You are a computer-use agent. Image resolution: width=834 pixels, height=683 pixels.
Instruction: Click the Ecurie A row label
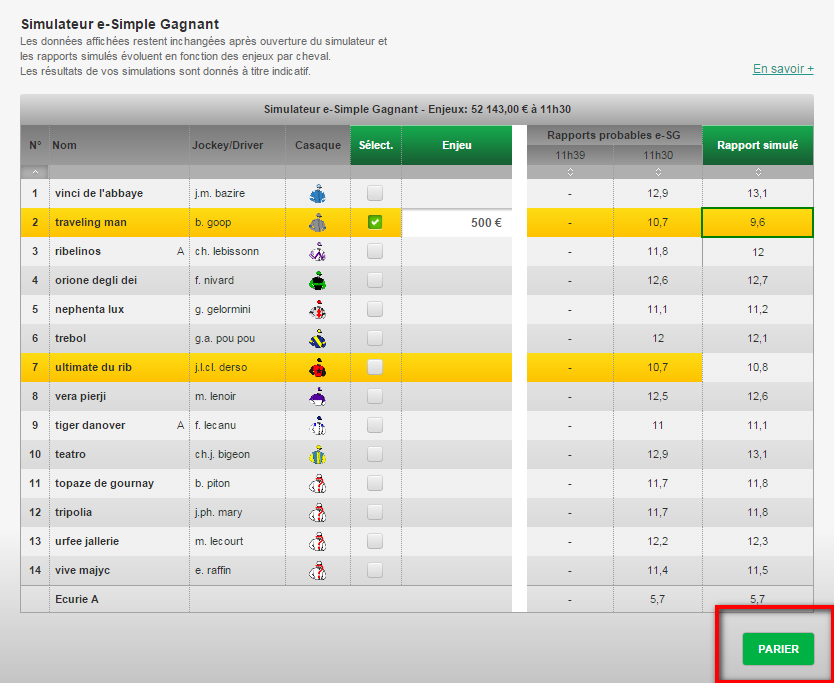[77, 599]
